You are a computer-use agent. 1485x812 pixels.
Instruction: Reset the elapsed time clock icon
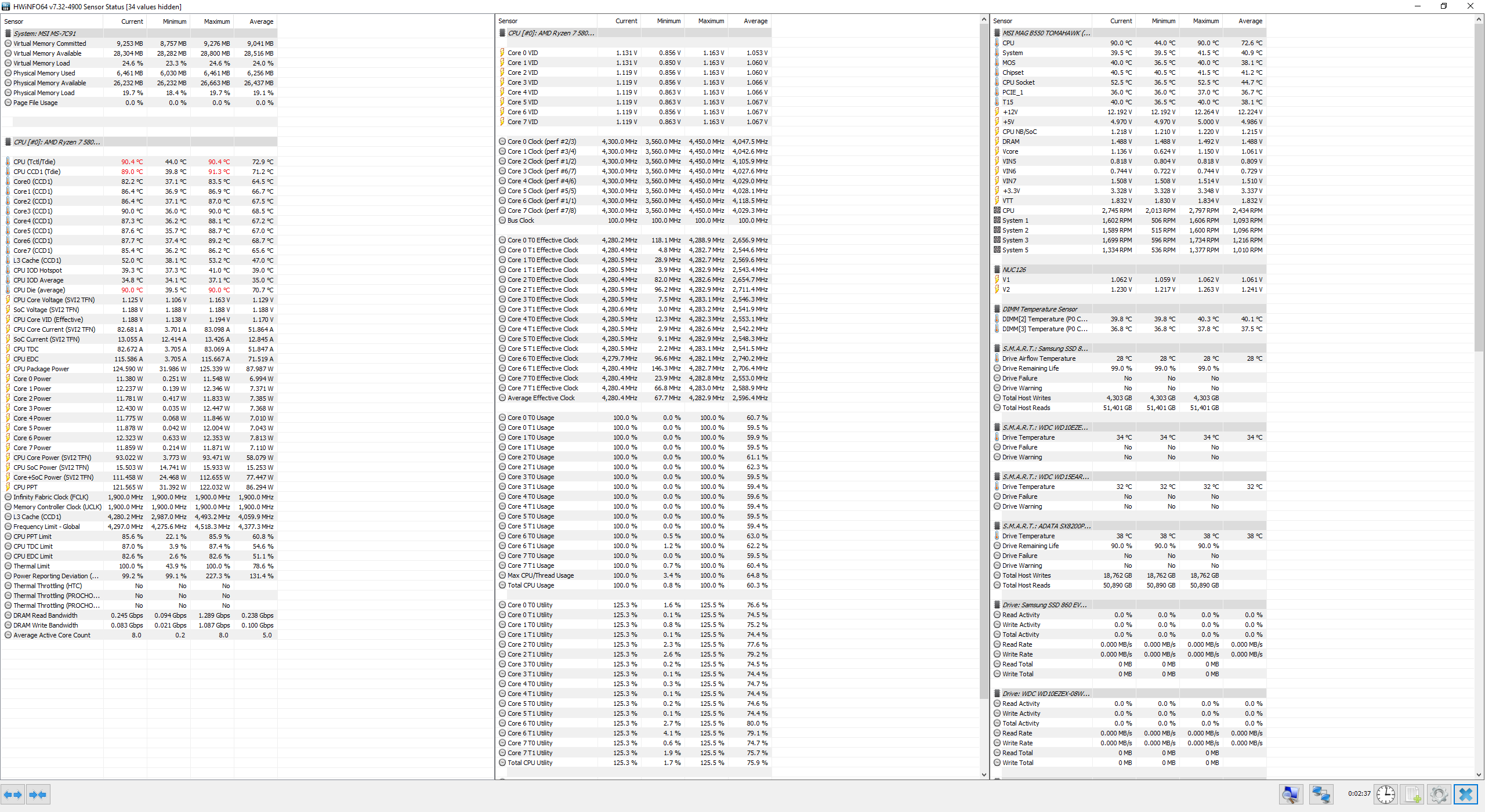1385,794
